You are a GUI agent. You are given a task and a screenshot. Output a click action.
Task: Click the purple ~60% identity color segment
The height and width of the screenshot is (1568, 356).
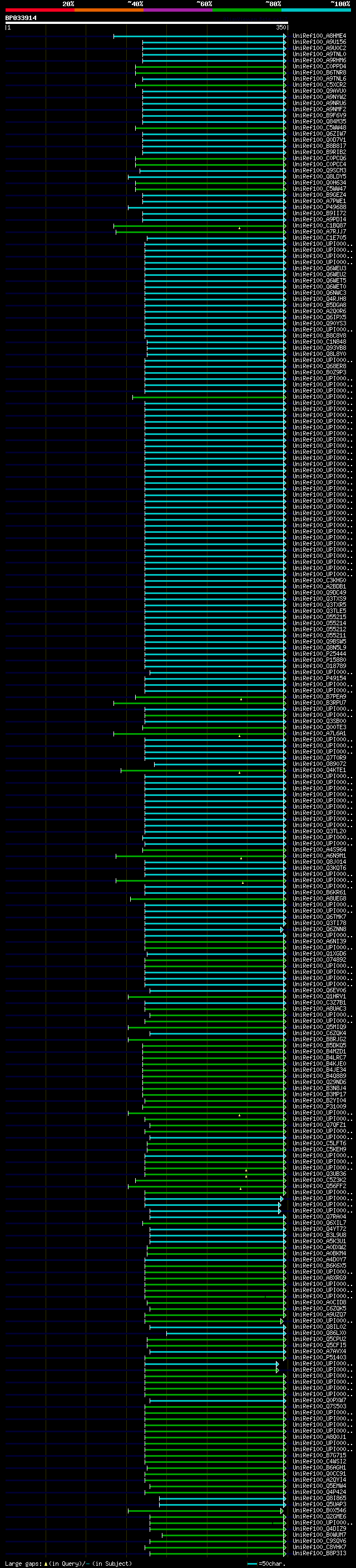click(x=179, y=10)
